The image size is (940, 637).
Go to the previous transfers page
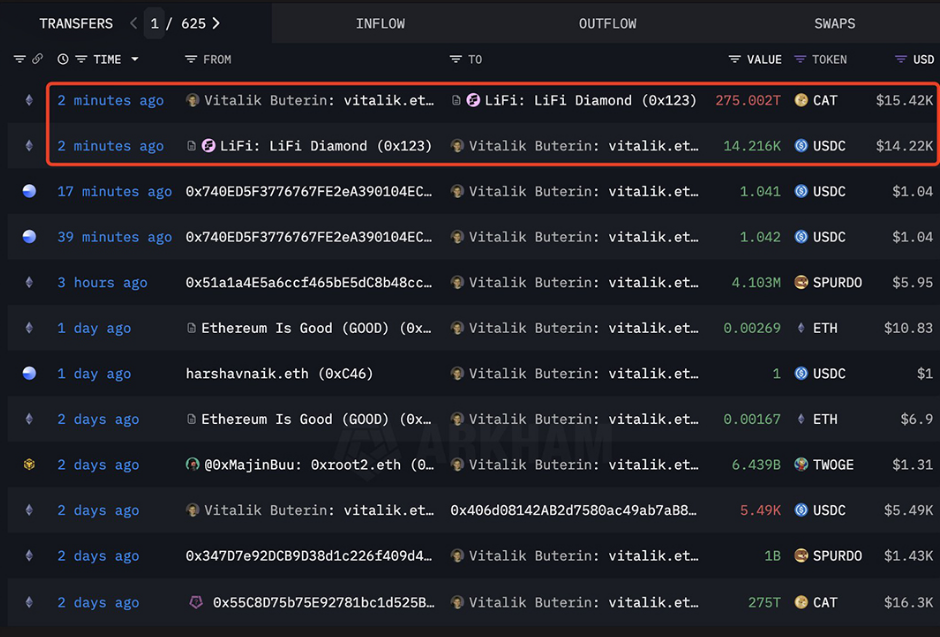134,23
